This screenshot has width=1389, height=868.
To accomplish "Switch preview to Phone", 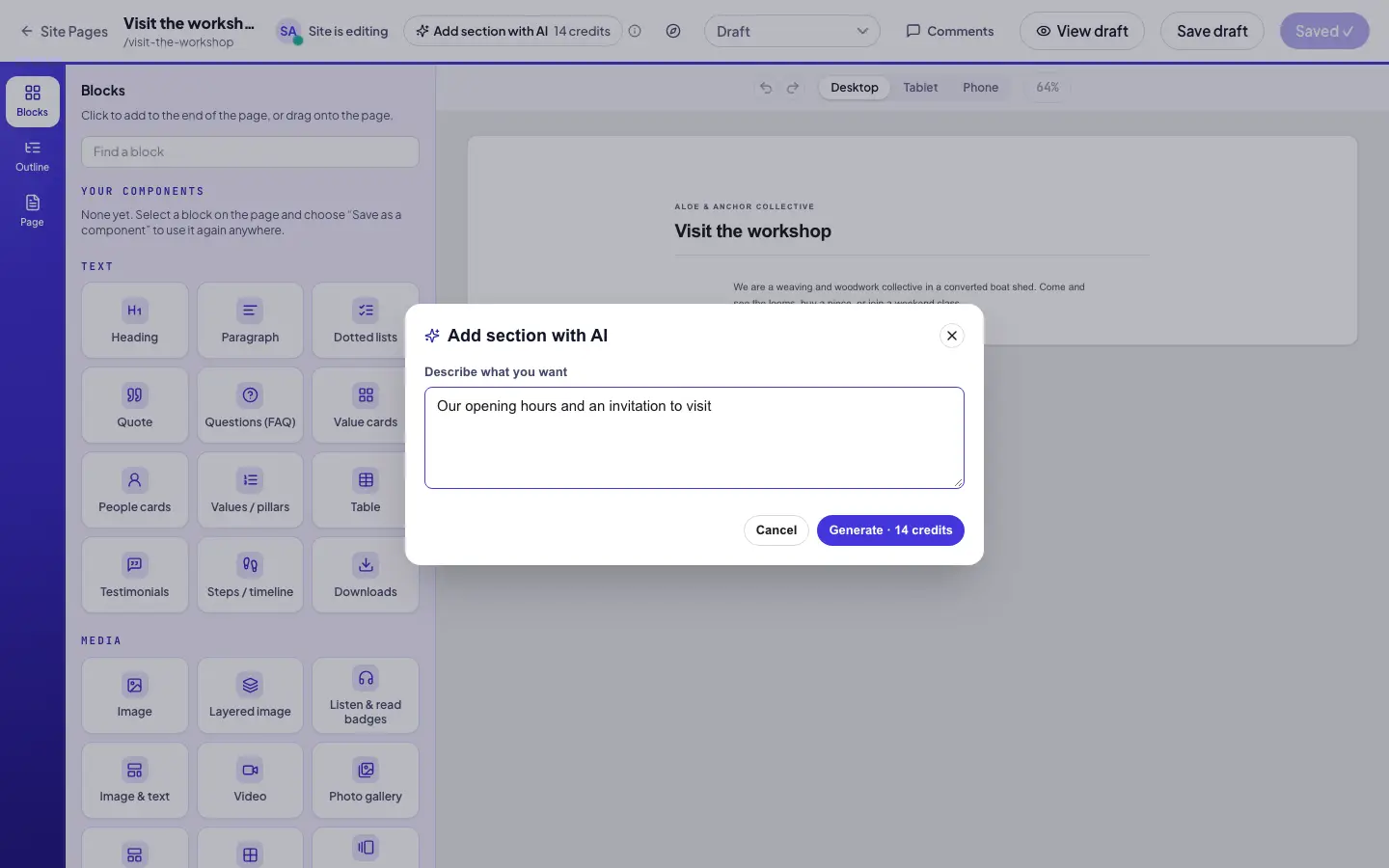I will pos(980,88).
